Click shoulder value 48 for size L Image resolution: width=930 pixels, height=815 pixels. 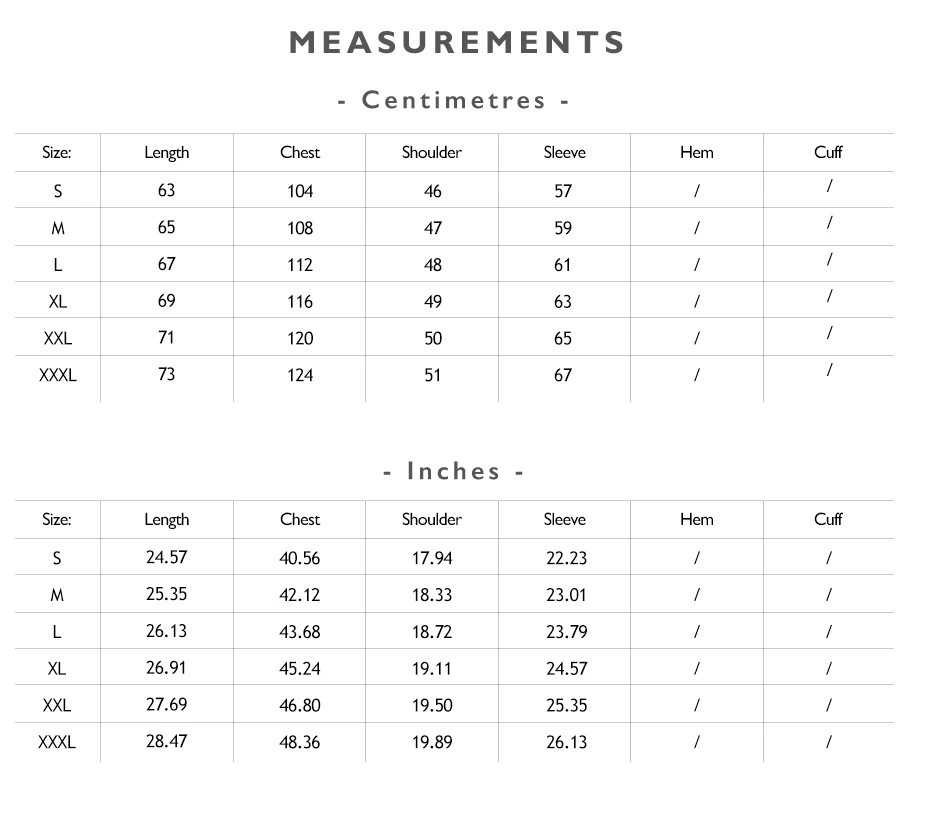click(x=433, y=265)
